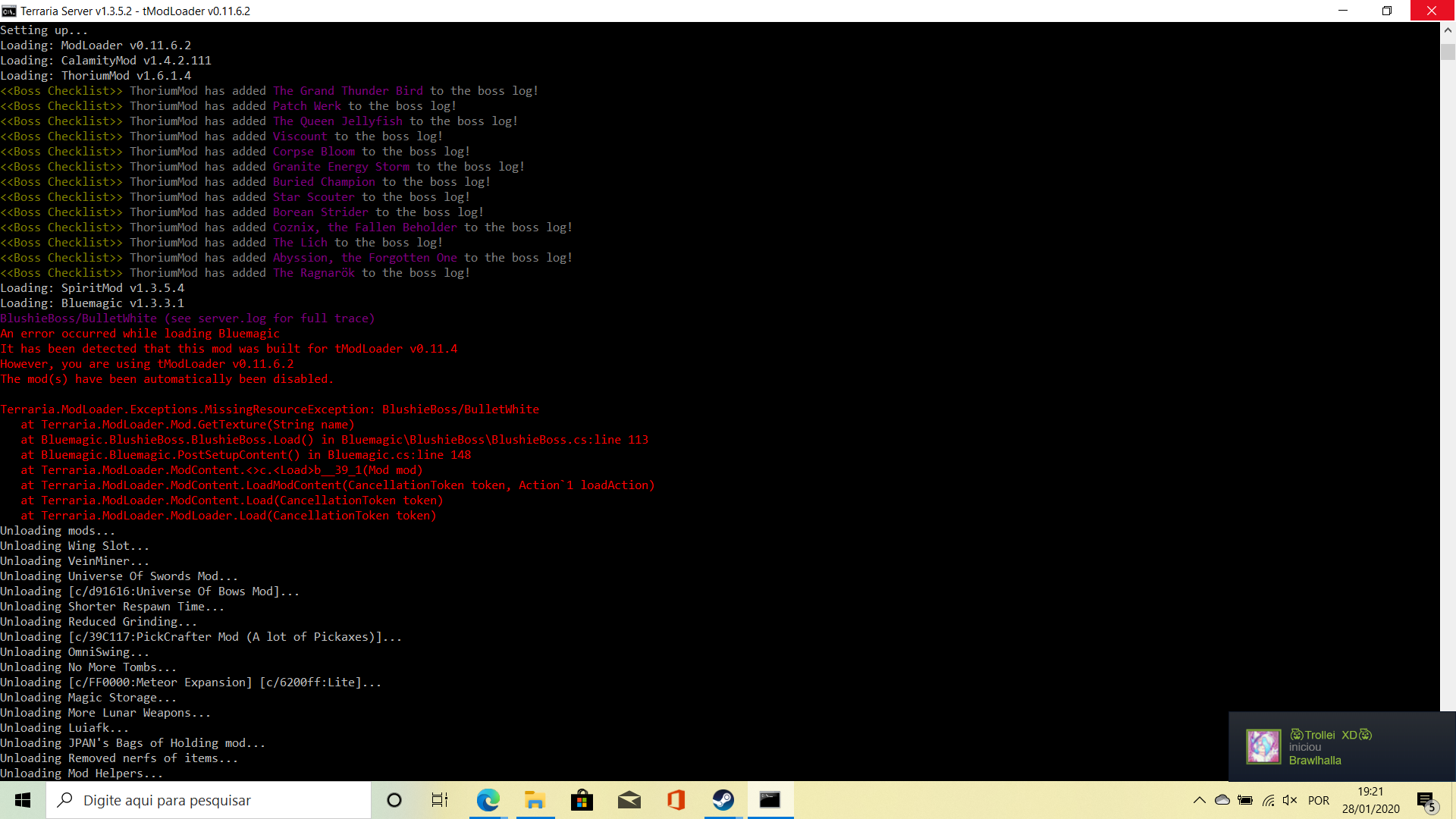Viewport: 1456px width, 819px height.
Task: Open the Action Center notifications icon
Action: point(1426,800)
